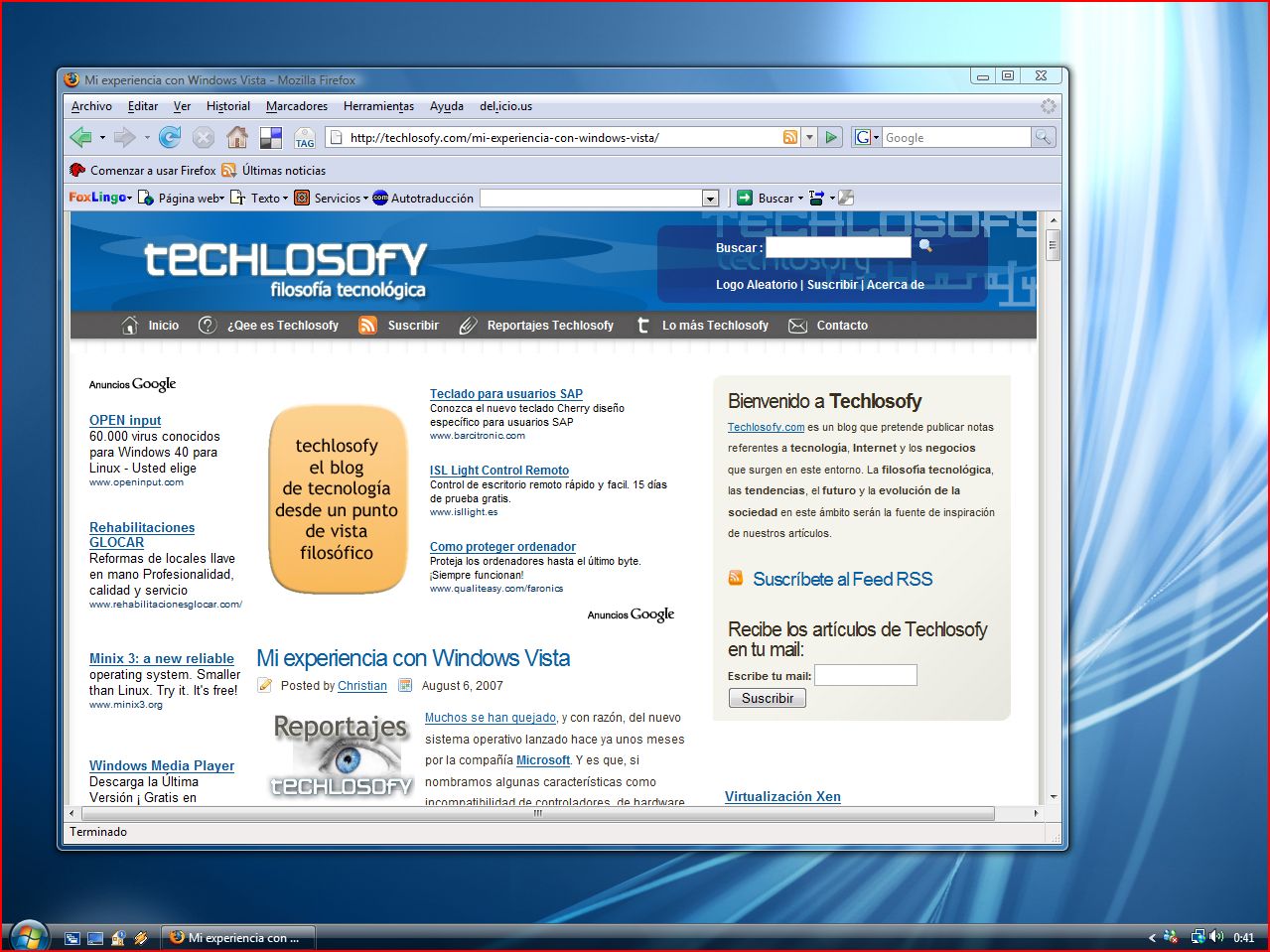Click the orange RSS icon beside Suscríbete

pos(736,578)
